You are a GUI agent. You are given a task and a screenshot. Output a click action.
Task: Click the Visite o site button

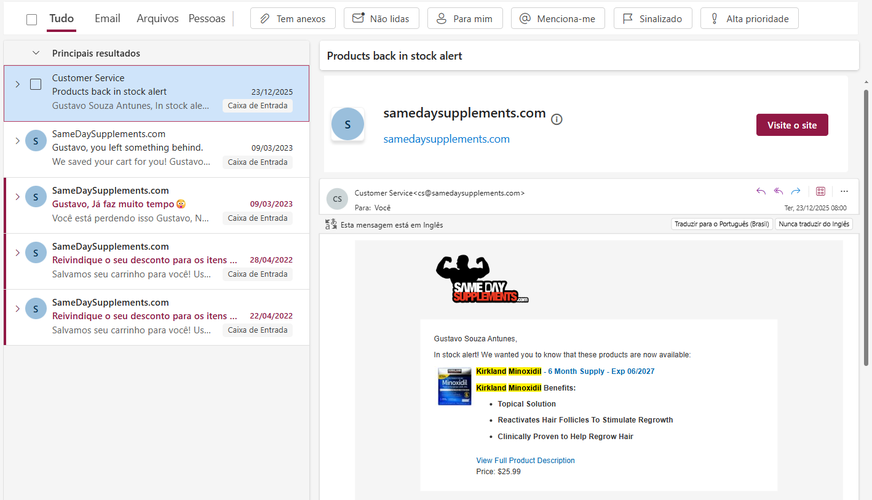(792, 125)
